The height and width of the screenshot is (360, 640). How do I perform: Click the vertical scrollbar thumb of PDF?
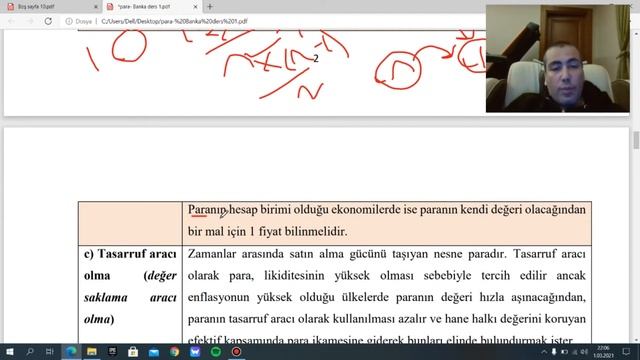[636, 140]
